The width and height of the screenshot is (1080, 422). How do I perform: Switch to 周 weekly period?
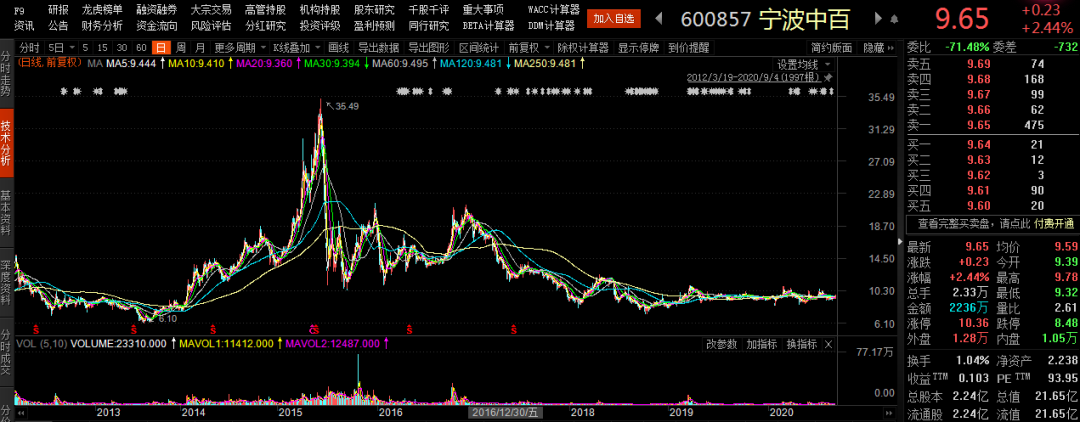click(180, 48)
